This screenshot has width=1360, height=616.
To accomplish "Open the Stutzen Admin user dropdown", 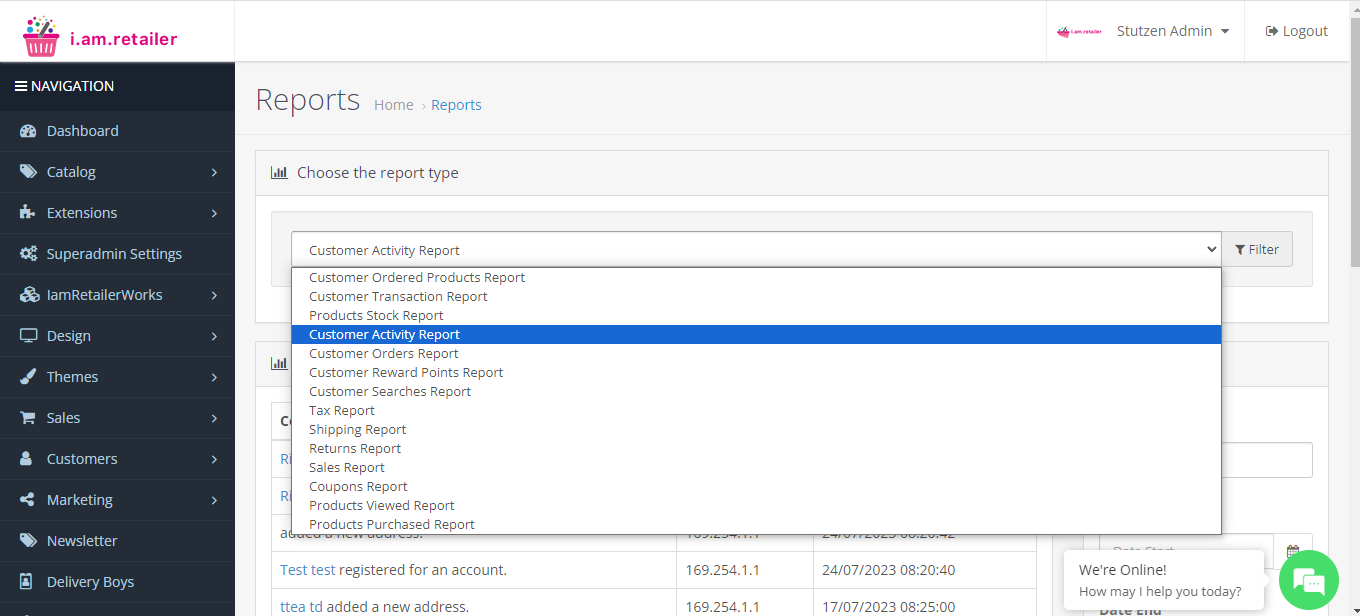I will [x=1172, y=31].
